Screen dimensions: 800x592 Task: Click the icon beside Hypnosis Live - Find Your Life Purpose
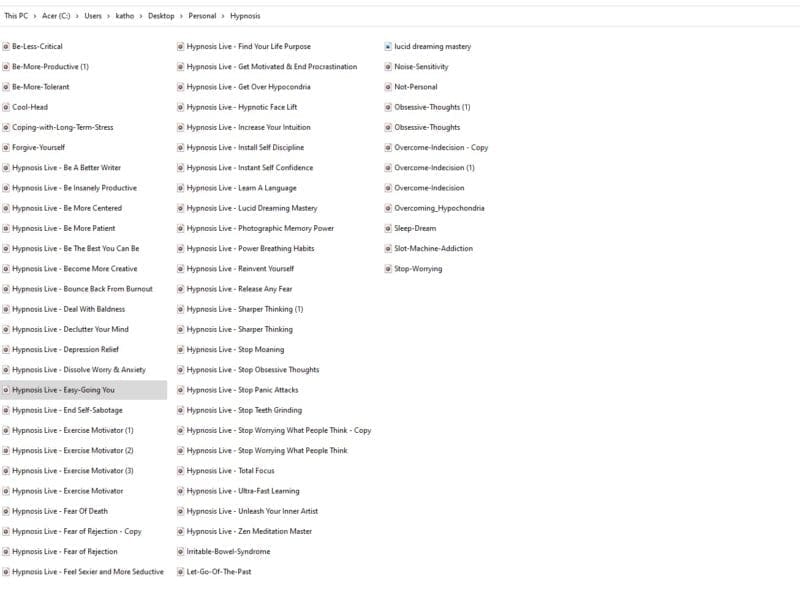click(180, 46)
